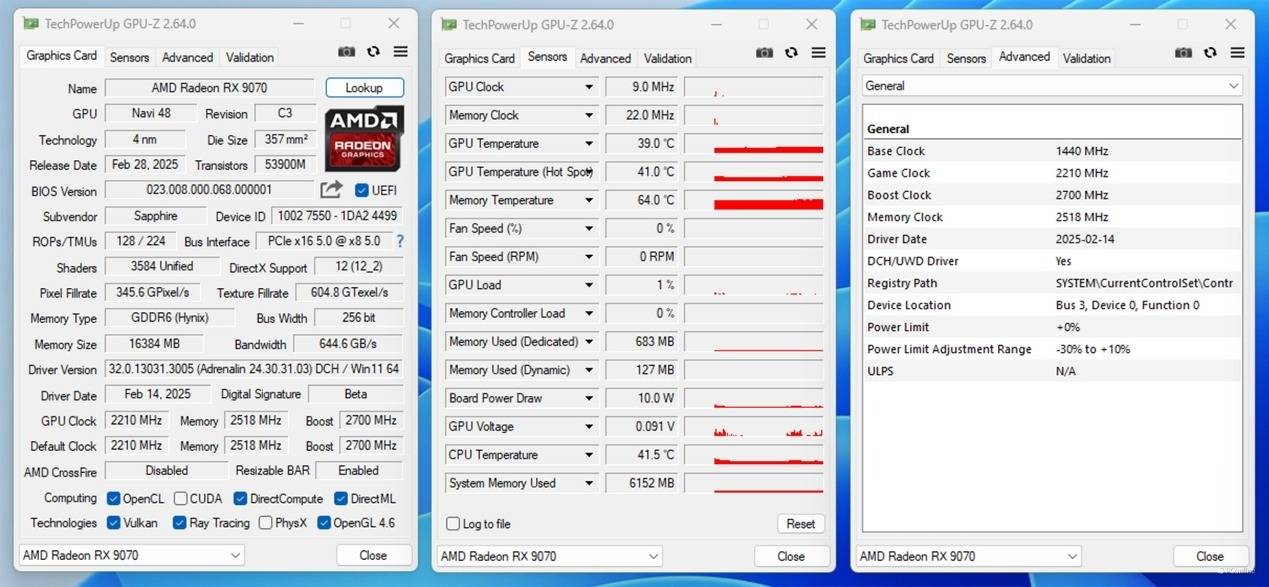Click the GPU-Z app icon in Sensors window title bar
1269x587 pixels.
pos(449,25)
